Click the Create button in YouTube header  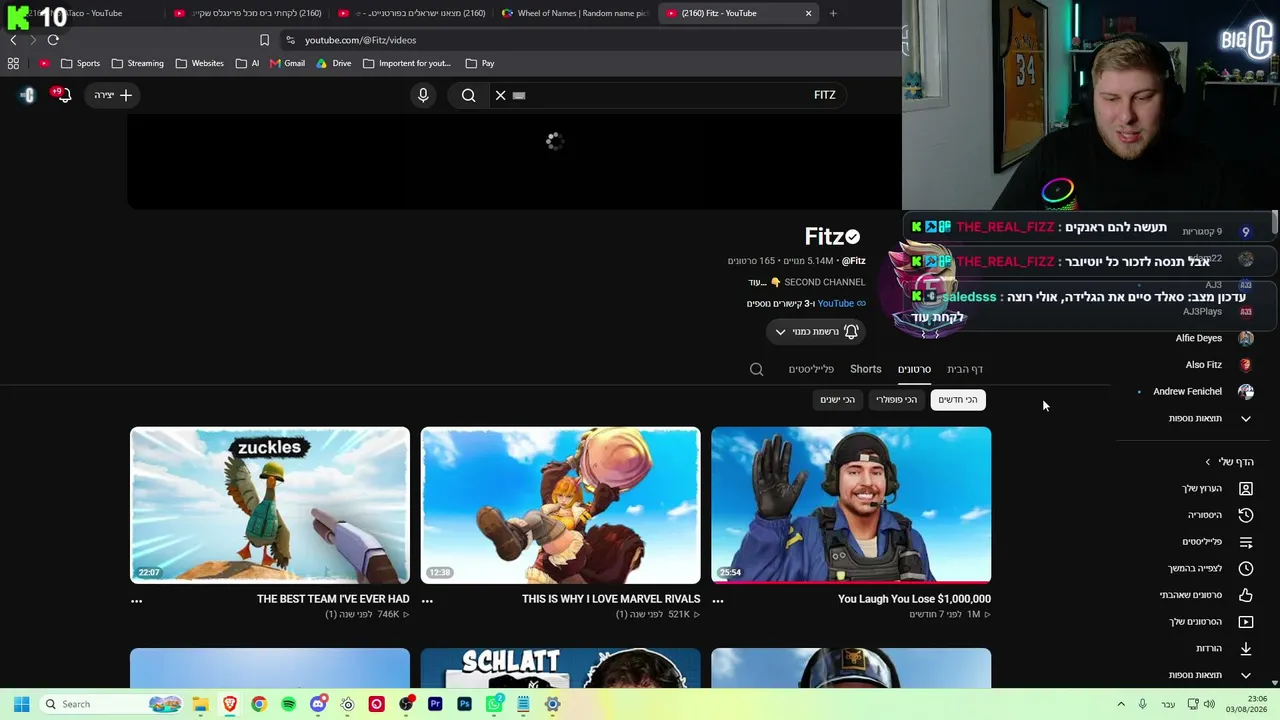113,95
